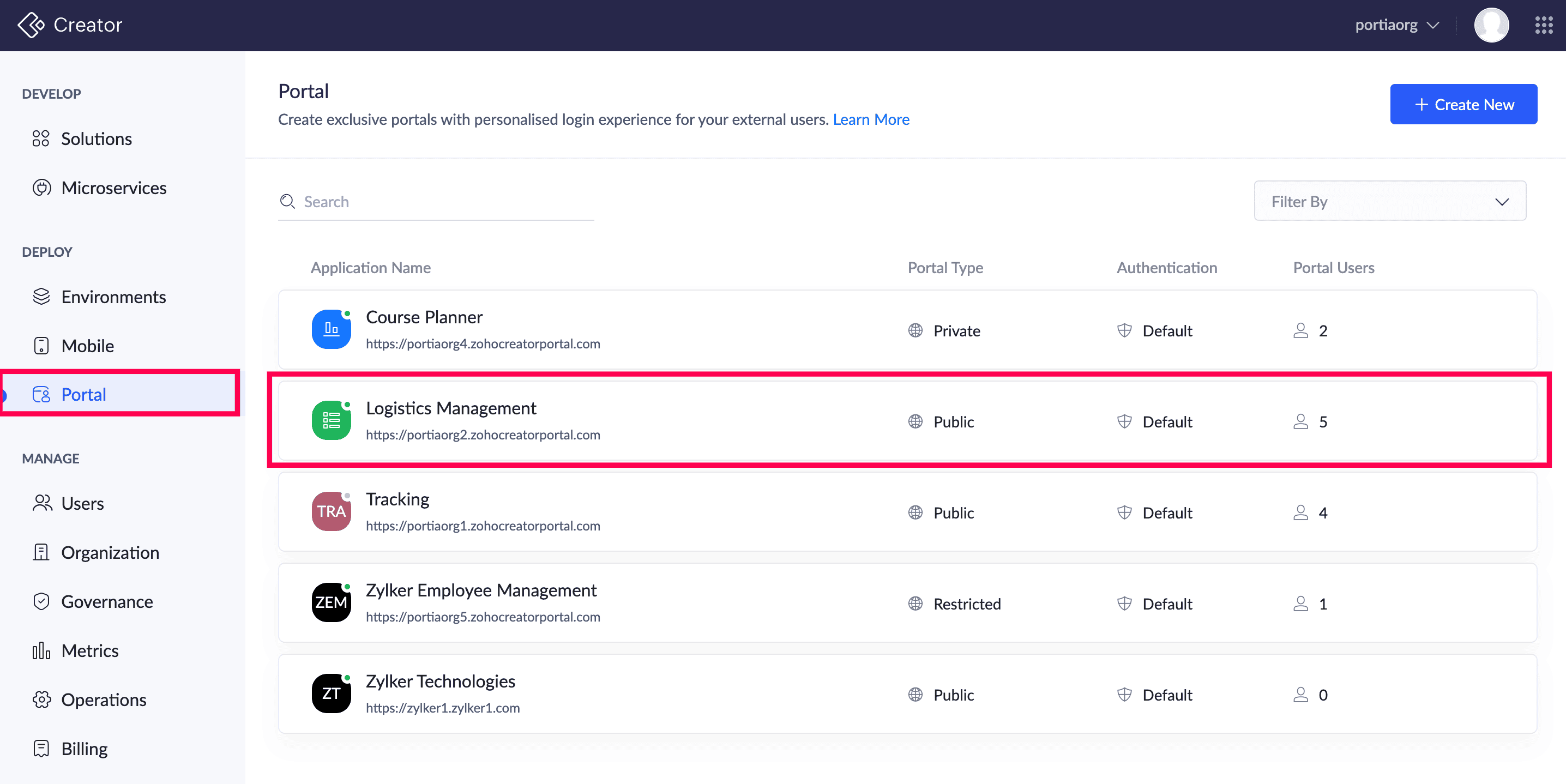Image resolution: width=1566 pixels, height=784 pixels.
Task: Click the user profile avatar
Action: coord(1491,25)
